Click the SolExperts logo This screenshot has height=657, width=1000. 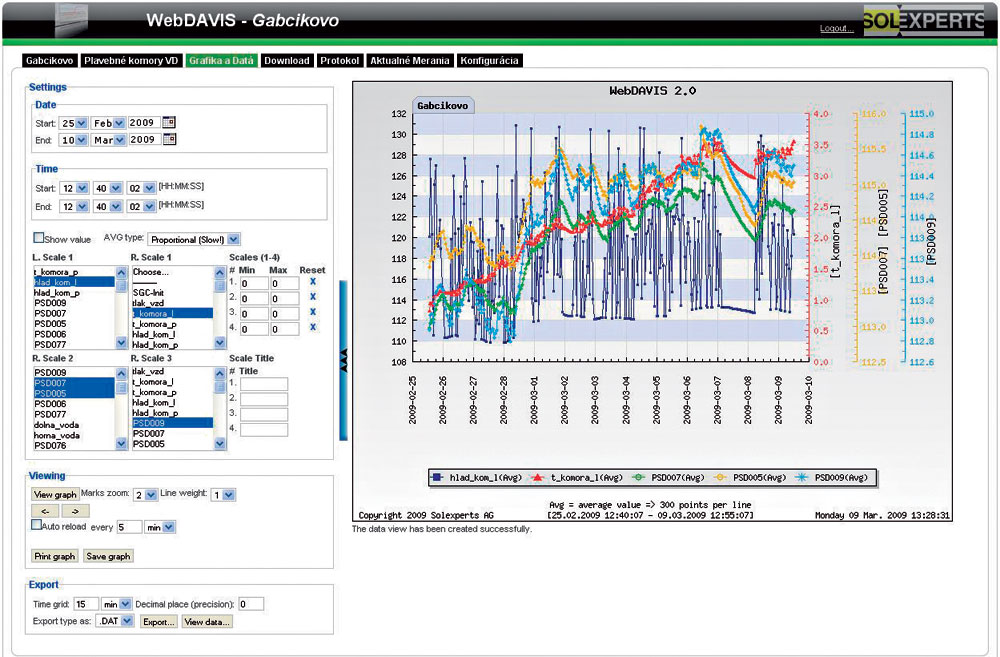click(x=923, y=20)
